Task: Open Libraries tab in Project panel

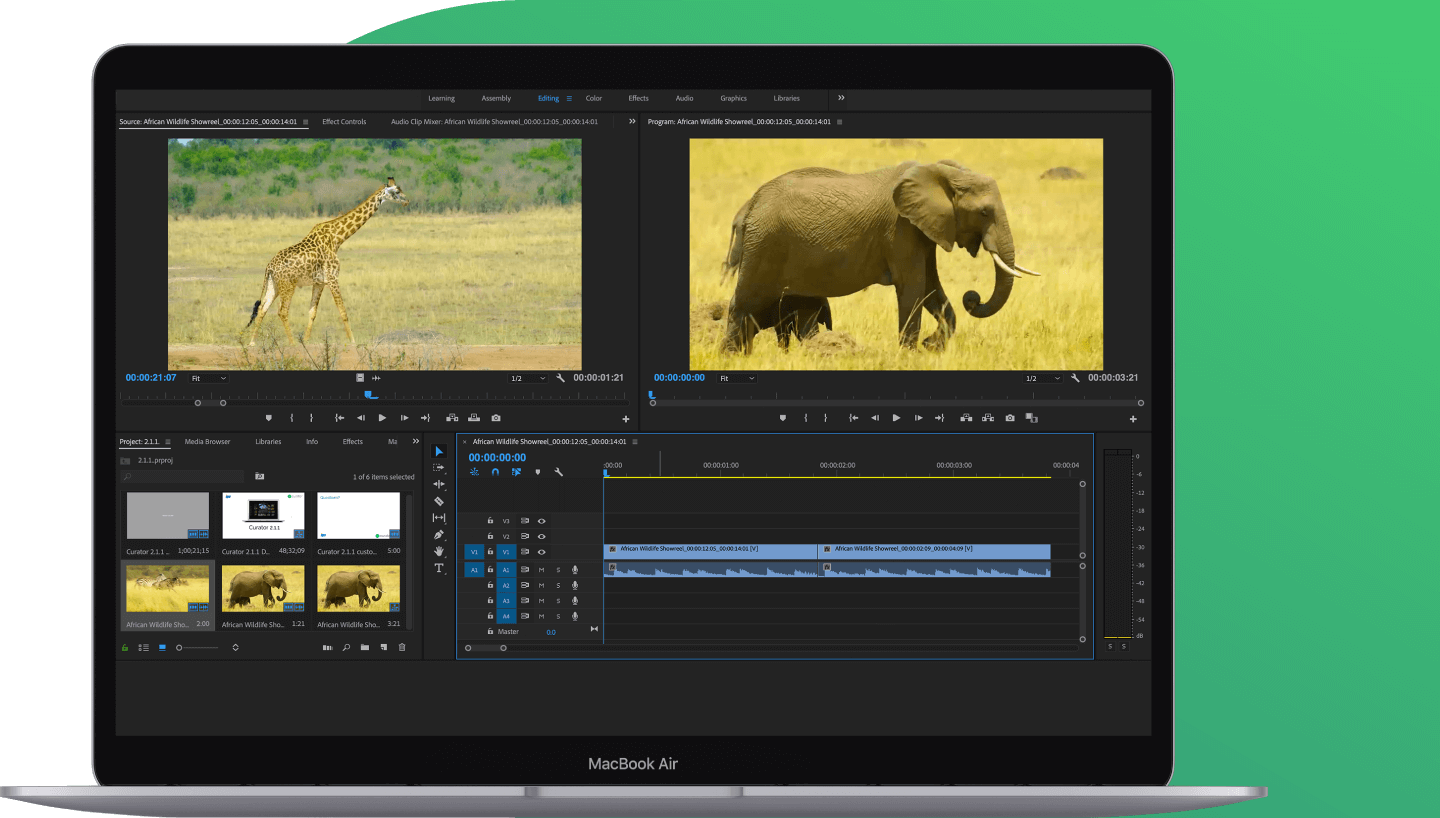Action: (x=268, y=441)
